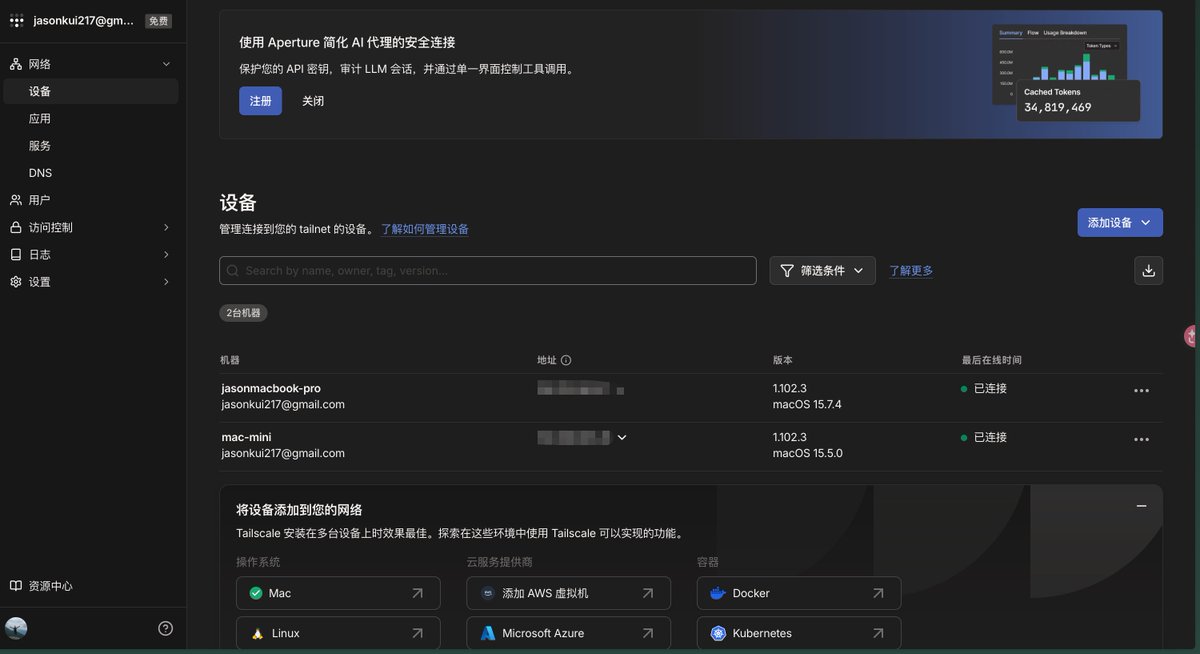Click the 注册 button in Aperture banner
Viewport: 1200px width, 654px height.
coord(260,101)
